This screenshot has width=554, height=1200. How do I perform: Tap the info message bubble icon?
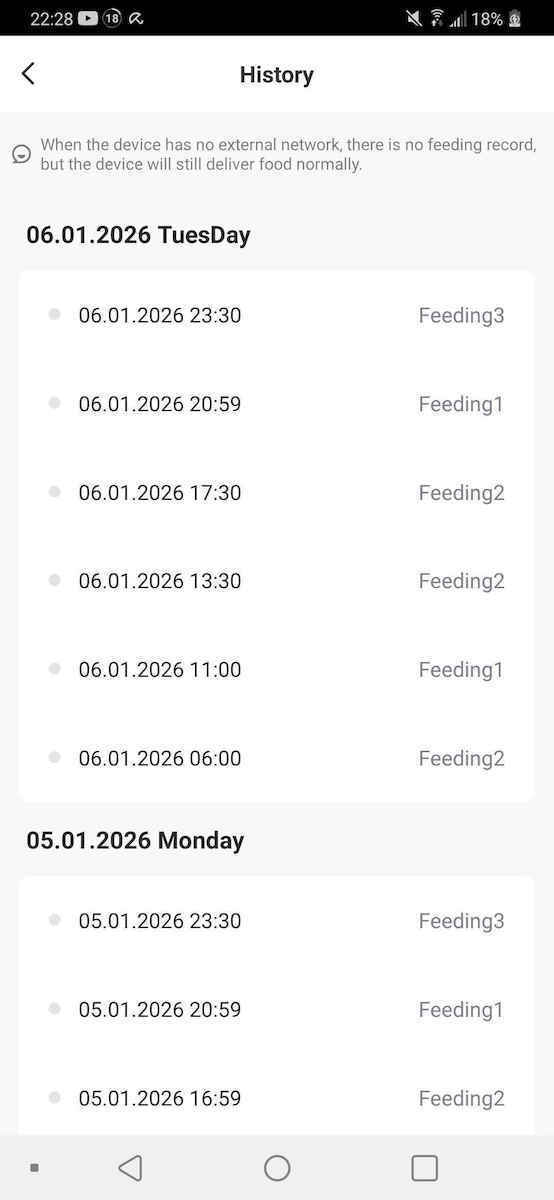(x=21, y=154)
